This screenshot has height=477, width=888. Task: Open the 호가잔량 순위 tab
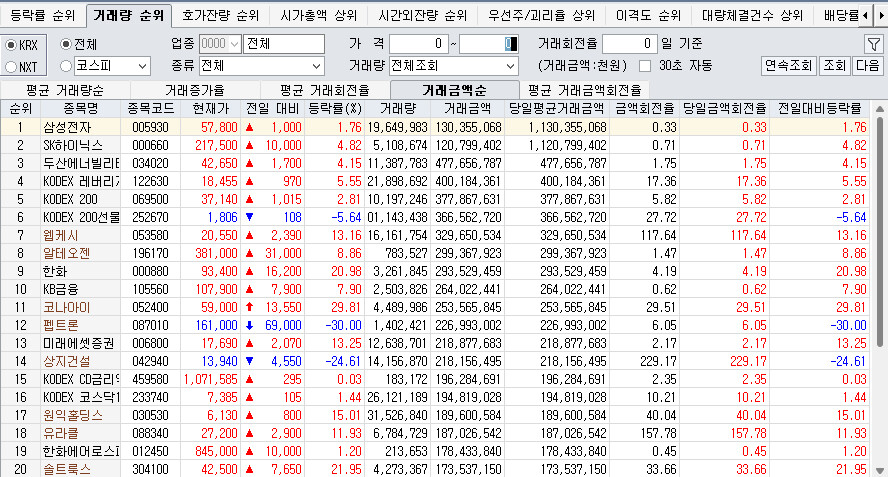pyautogui.click(x=220, y=16)
